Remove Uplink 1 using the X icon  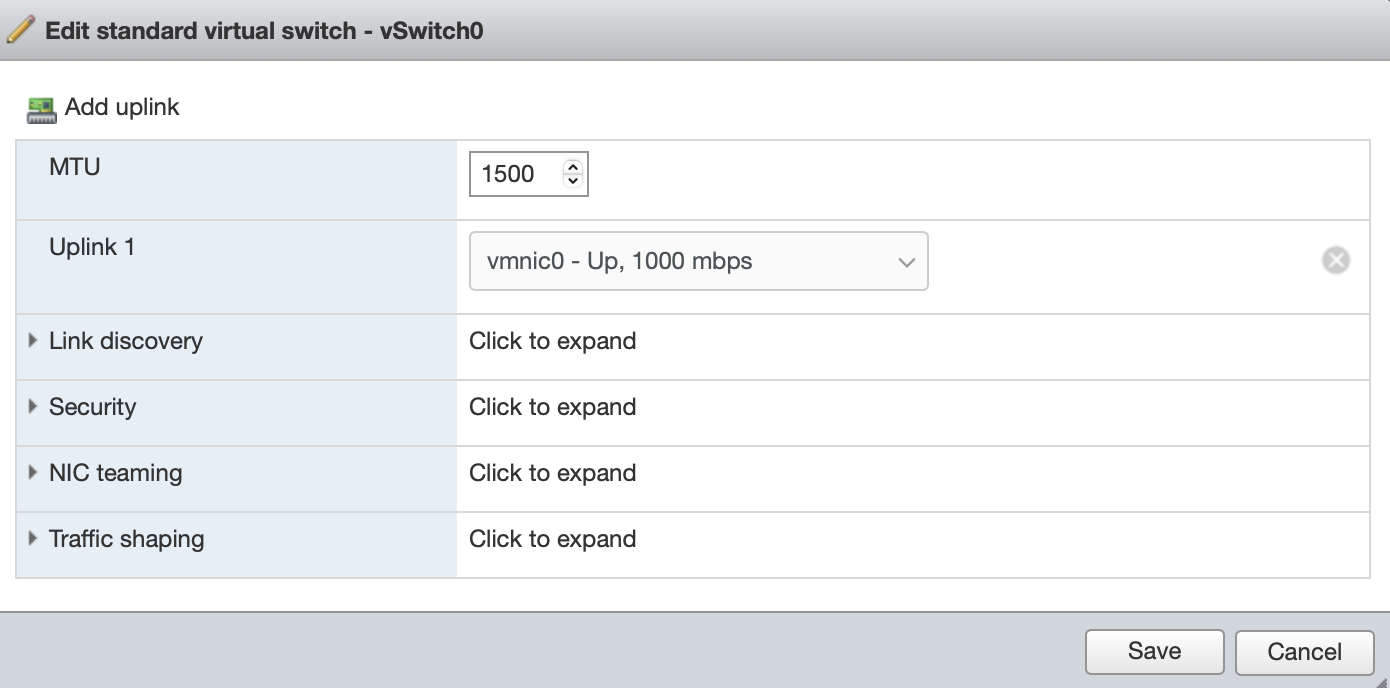pos(1335,261)
